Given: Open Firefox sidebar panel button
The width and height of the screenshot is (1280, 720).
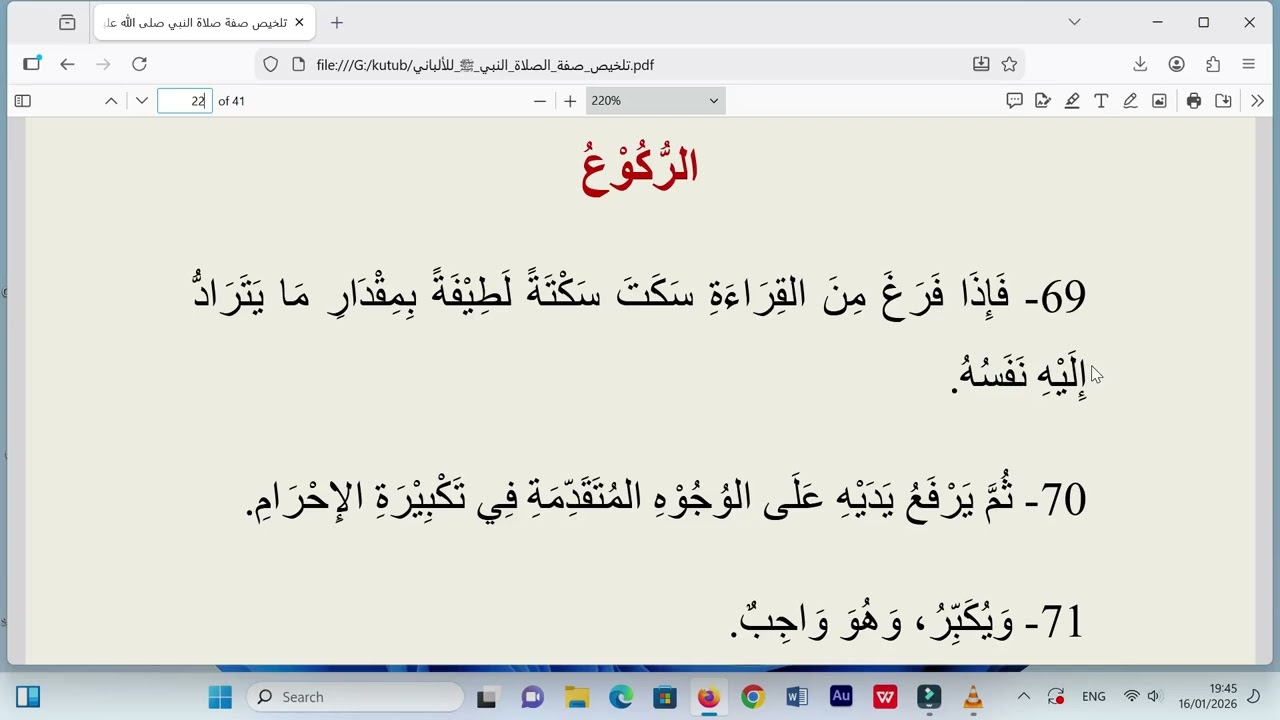Looking at the screenshot, I should (31, 64).
